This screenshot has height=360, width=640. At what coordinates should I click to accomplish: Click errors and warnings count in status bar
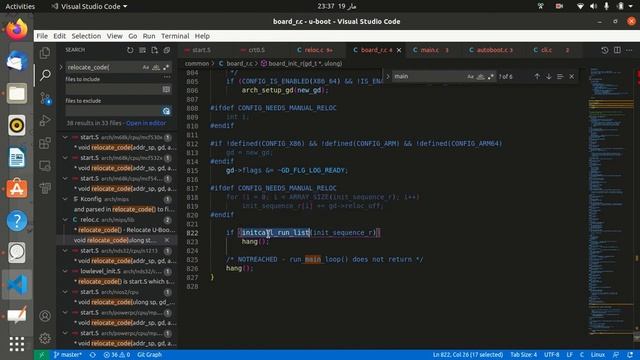[117, 355]
